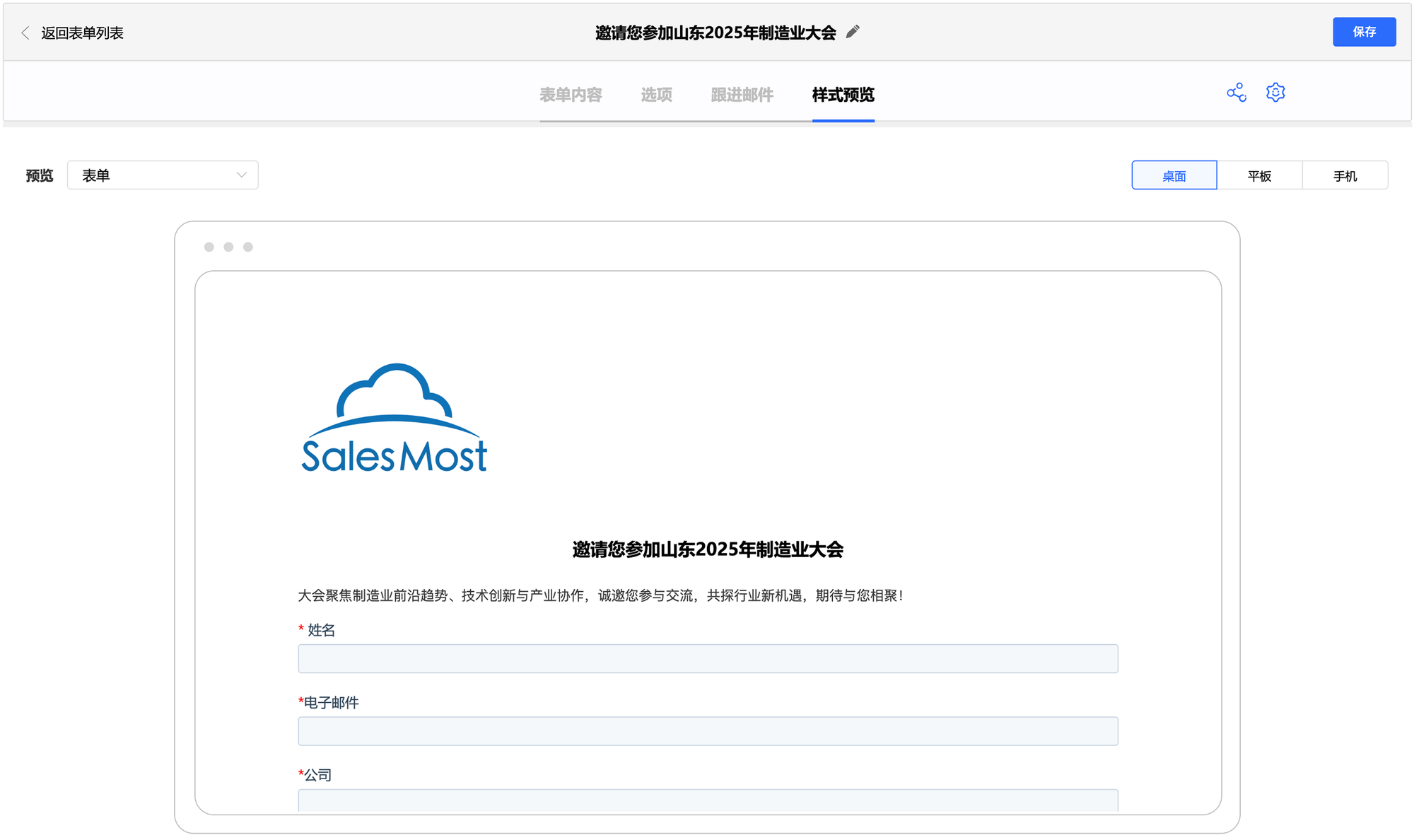Click the blue 保存 button
The width and height of the screenshot is (1414, 840).
[1364, 32]
